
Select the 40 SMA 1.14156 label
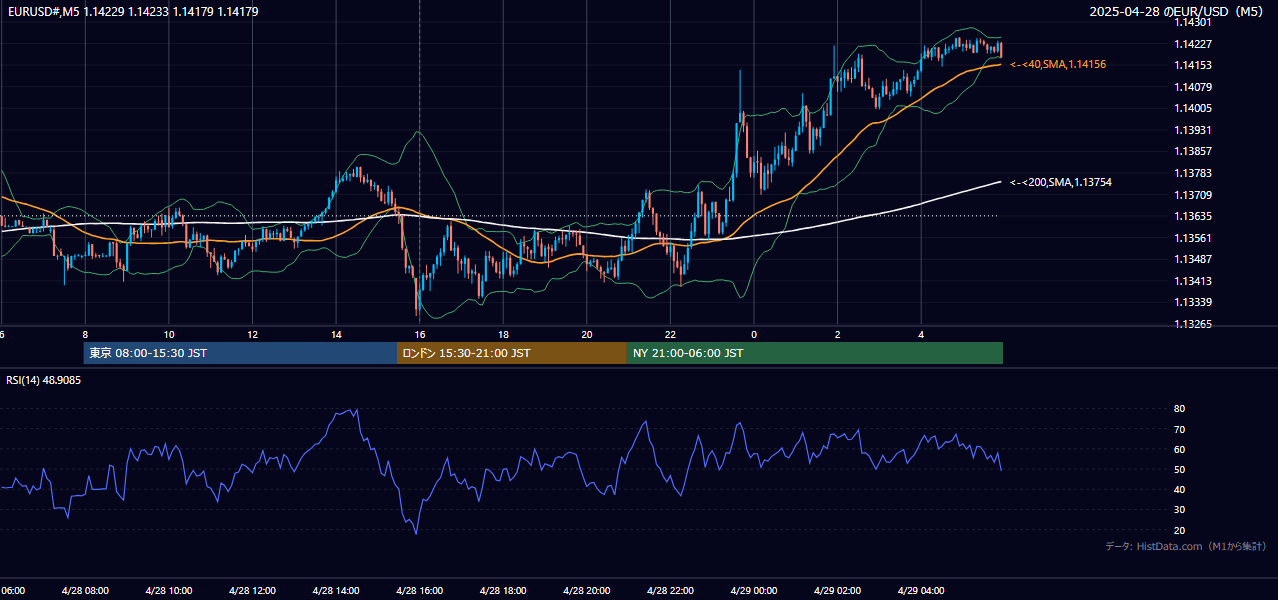[x=1058, y=64]
